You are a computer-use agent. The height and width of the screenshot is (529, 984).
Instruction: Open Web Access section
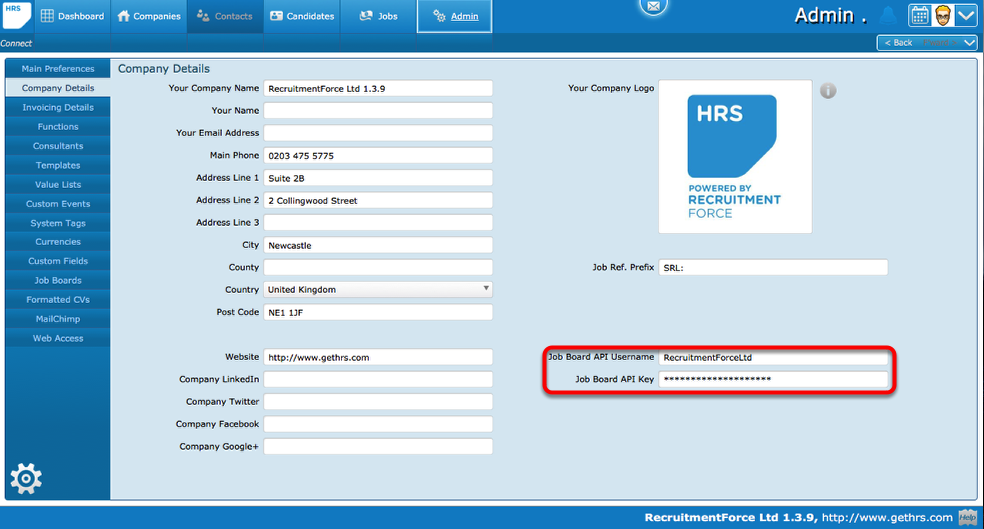58,338
